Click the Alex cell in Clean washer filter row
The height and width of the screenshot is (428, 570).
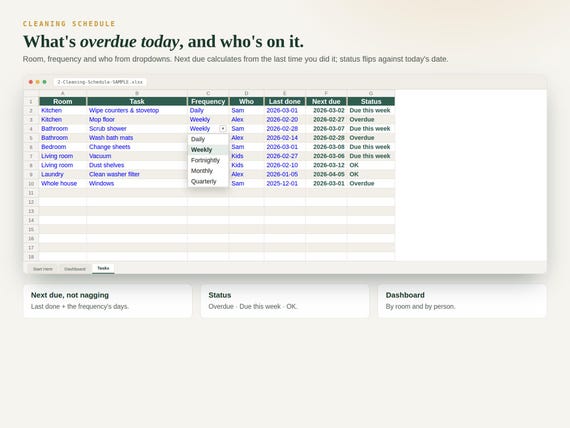point(246,174)
